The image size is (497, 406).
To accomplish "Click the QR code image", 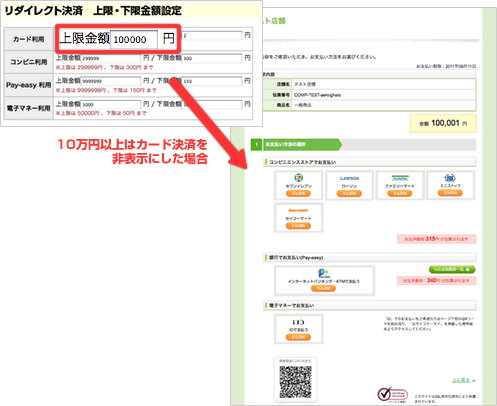I will [x=295, y=382].
